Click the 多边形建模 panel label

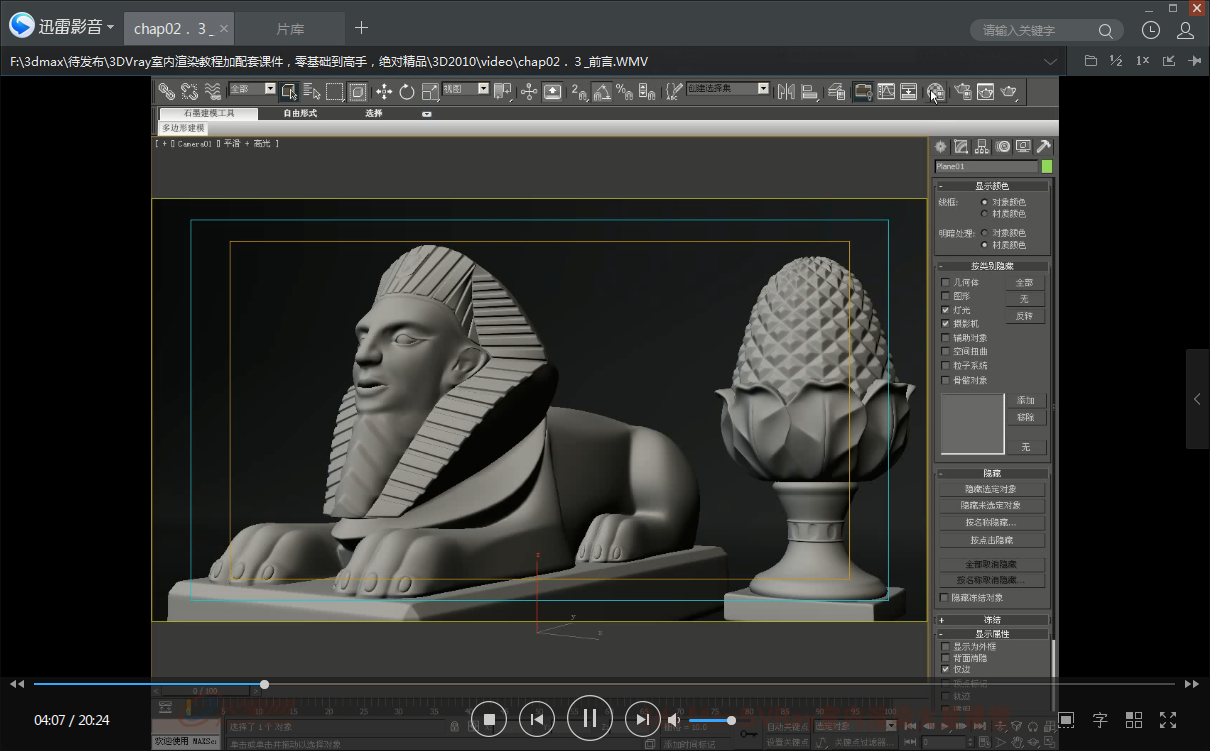183,128
